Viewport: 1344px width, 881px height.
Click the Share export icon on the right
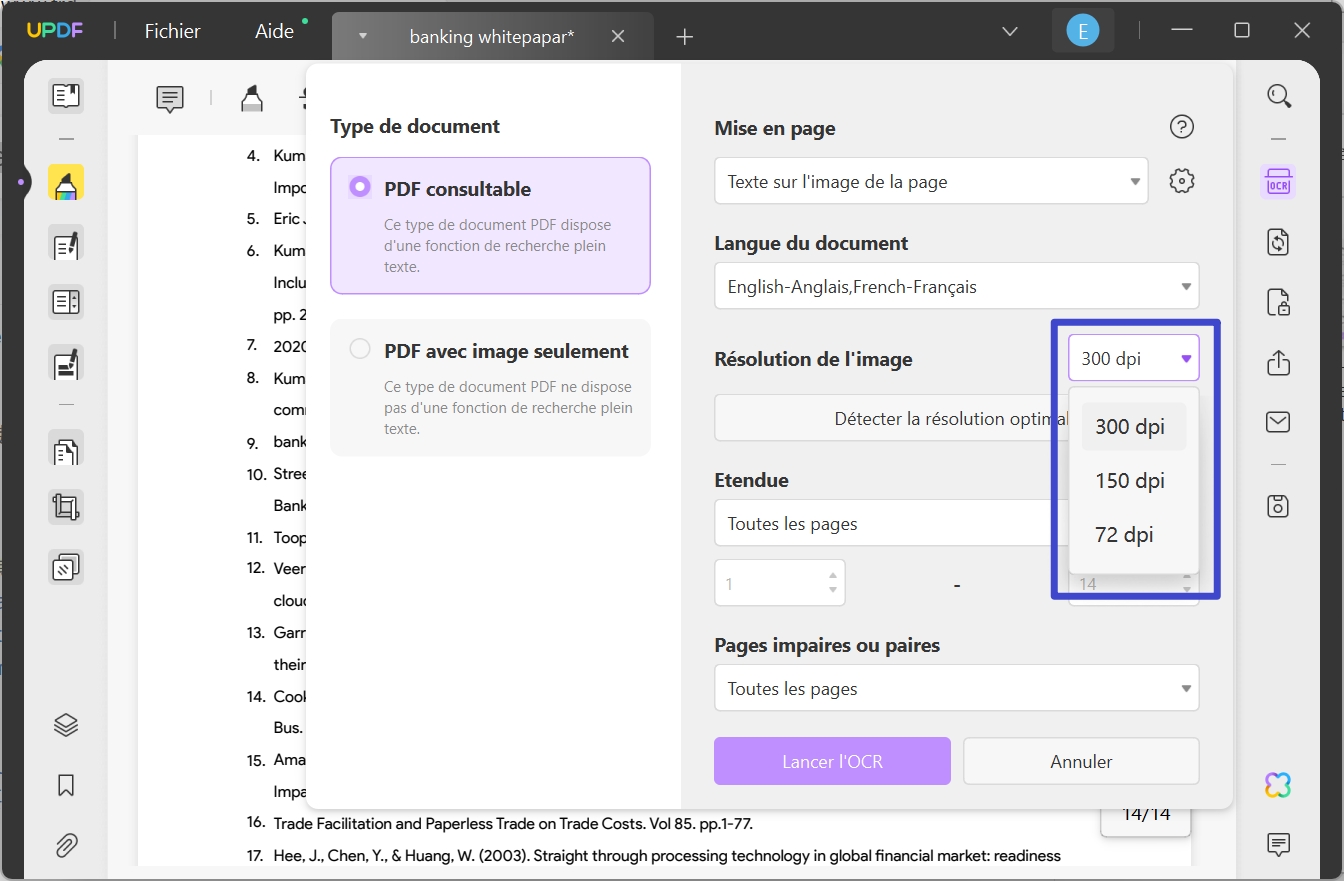1278,363
